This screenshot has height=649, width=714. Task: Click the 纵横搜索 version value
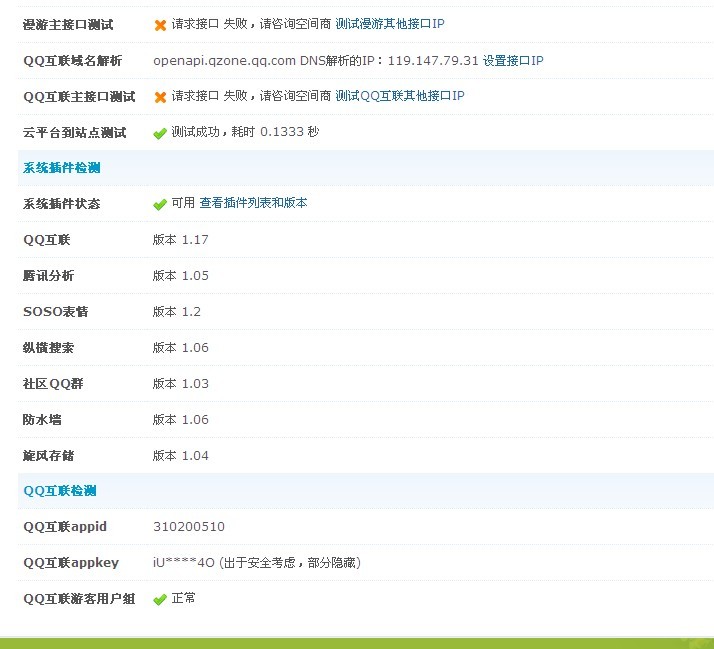click(180, 347)
